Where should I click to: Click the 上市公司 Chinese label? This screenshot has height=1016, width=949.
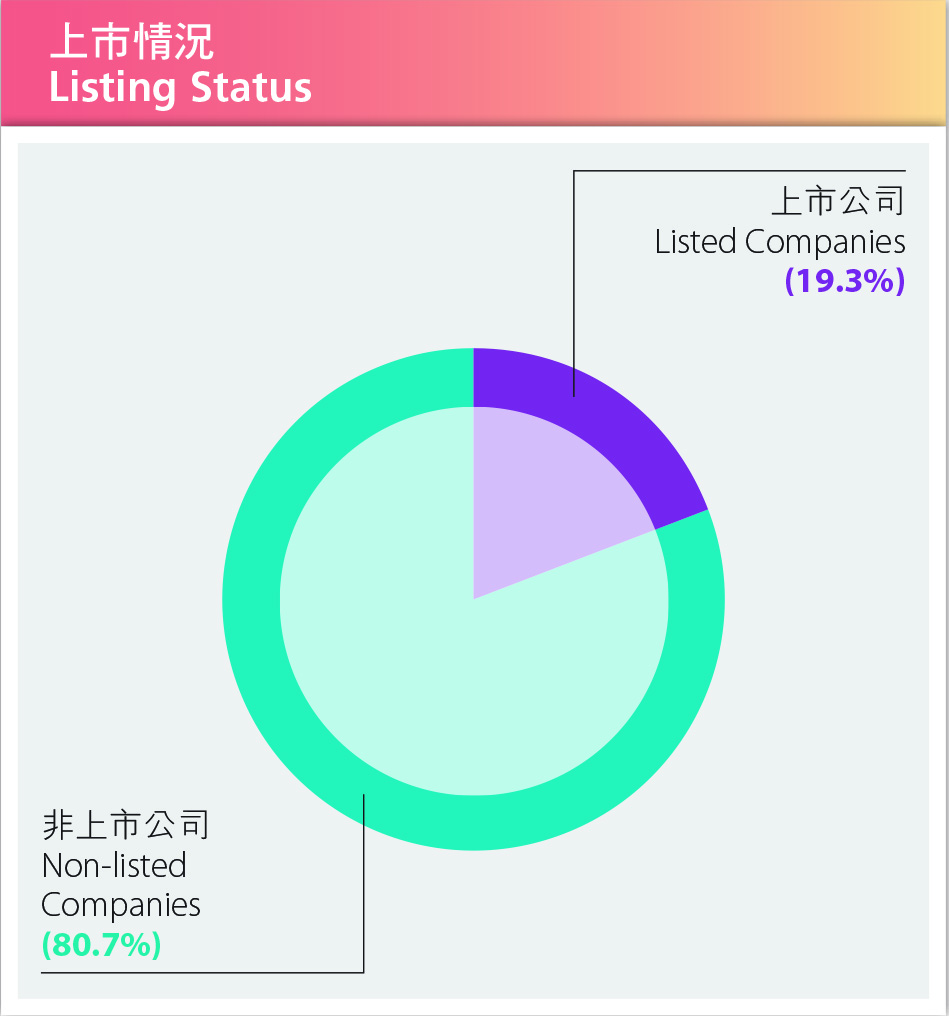click(838, 200)
